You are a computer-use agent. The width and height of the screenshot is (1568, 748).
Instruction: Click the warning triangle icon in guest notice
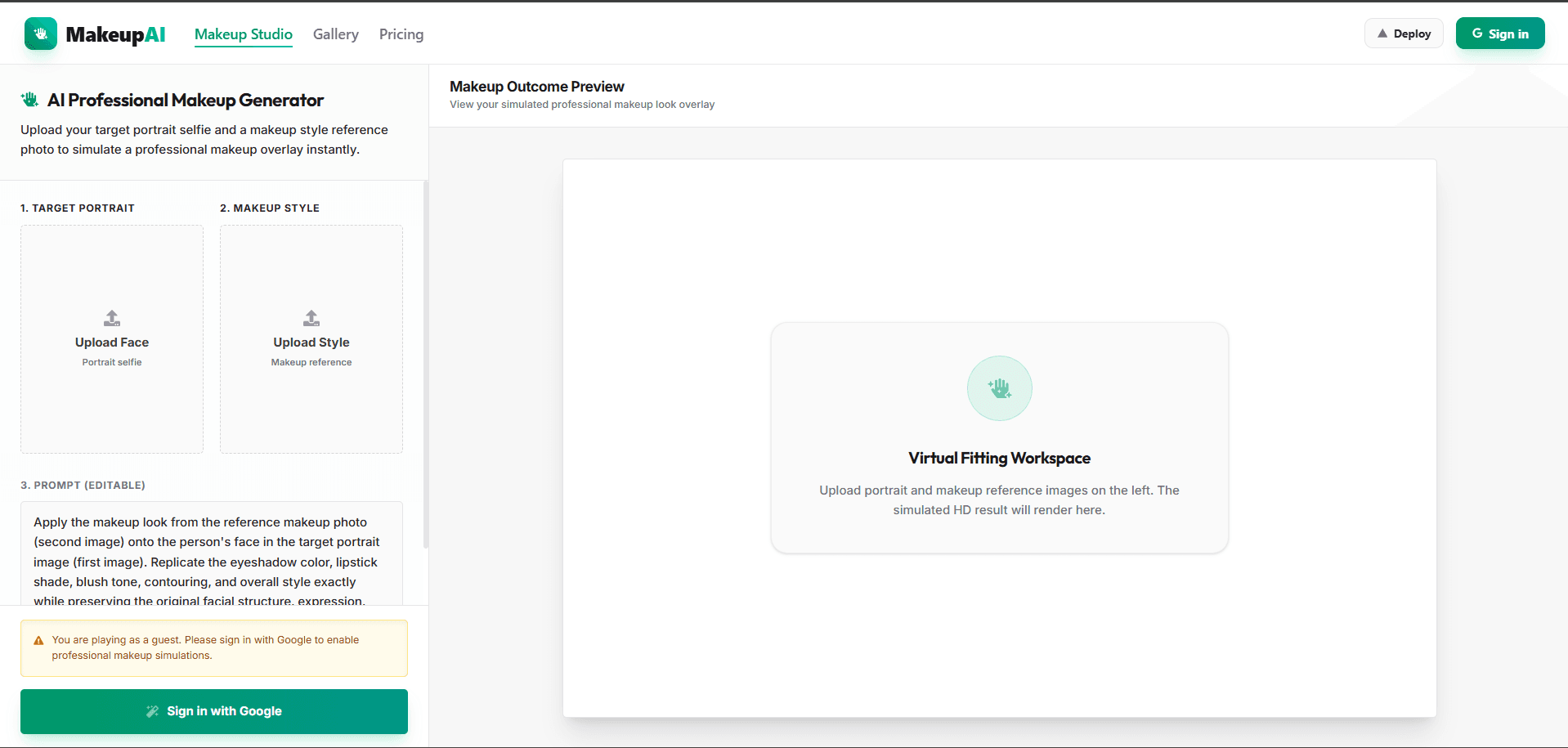pyautogui.click(x=38, y=641)
